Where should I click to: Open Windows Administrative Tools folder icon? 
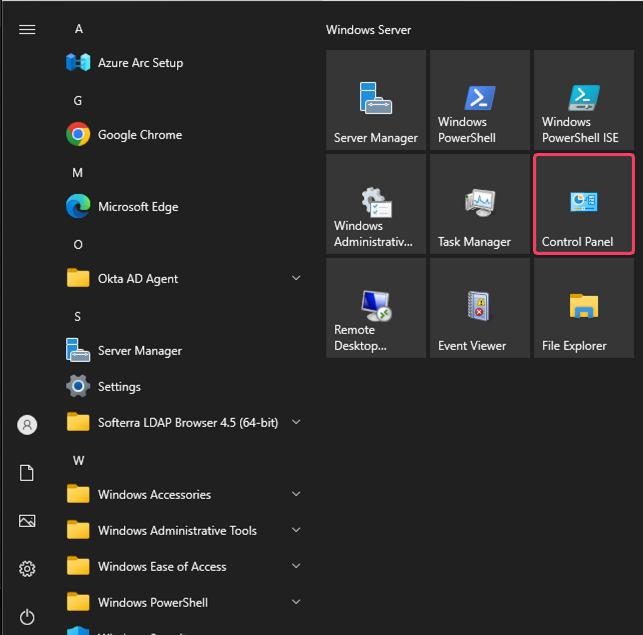pos(78,530)
